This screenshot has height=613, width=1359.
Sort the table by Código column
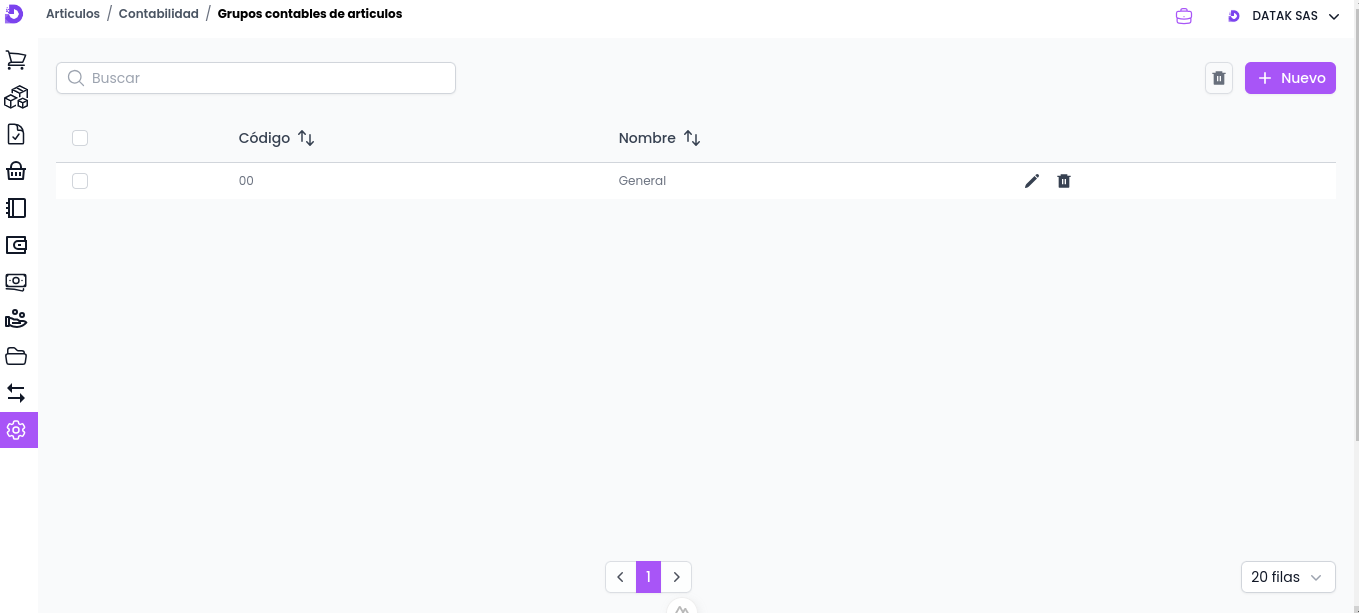coord(306,138)
